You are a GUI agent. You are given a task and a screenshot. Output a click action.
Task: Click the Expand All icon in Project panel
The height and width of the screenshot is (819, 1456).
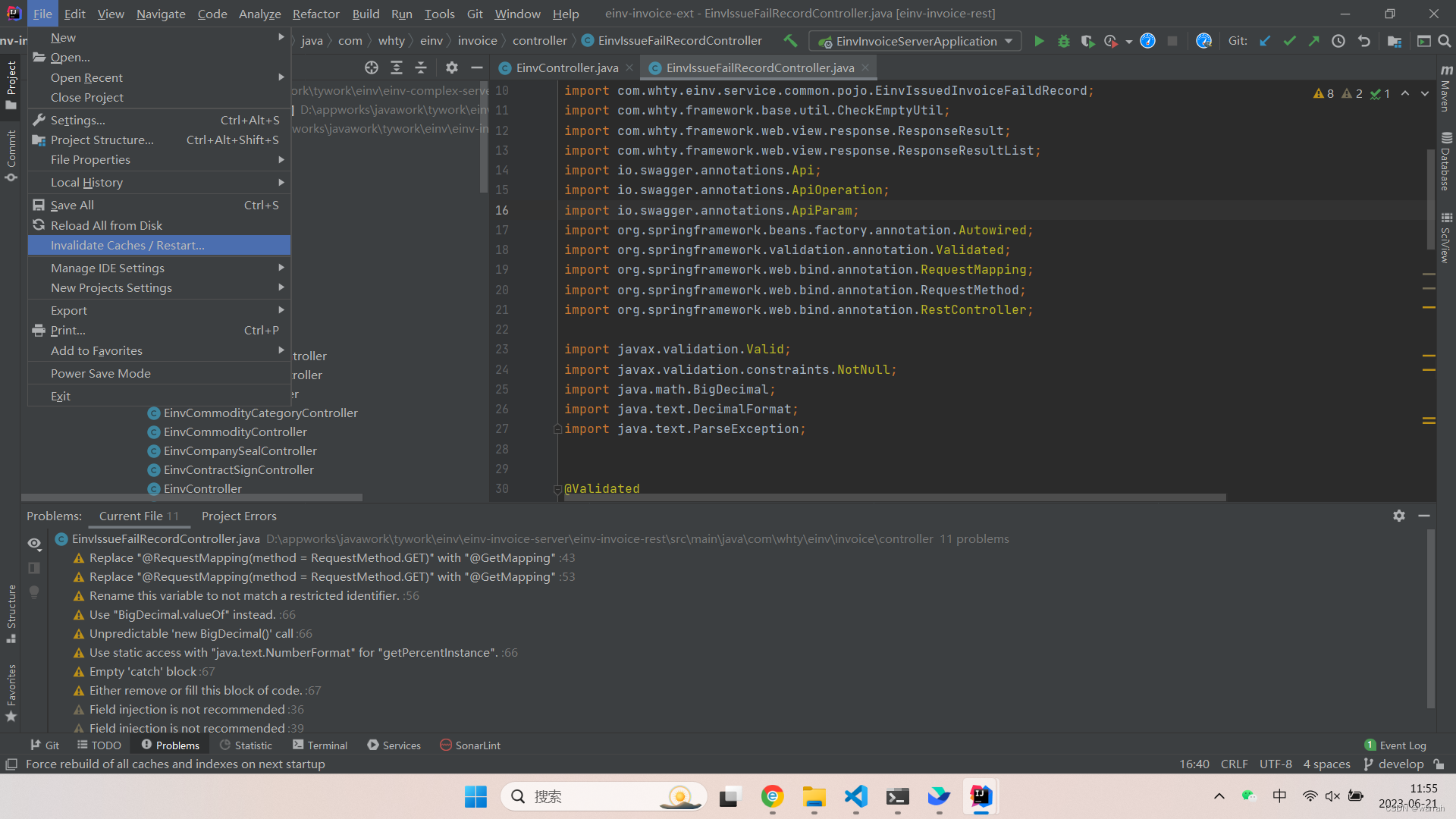tap(396, 67)
